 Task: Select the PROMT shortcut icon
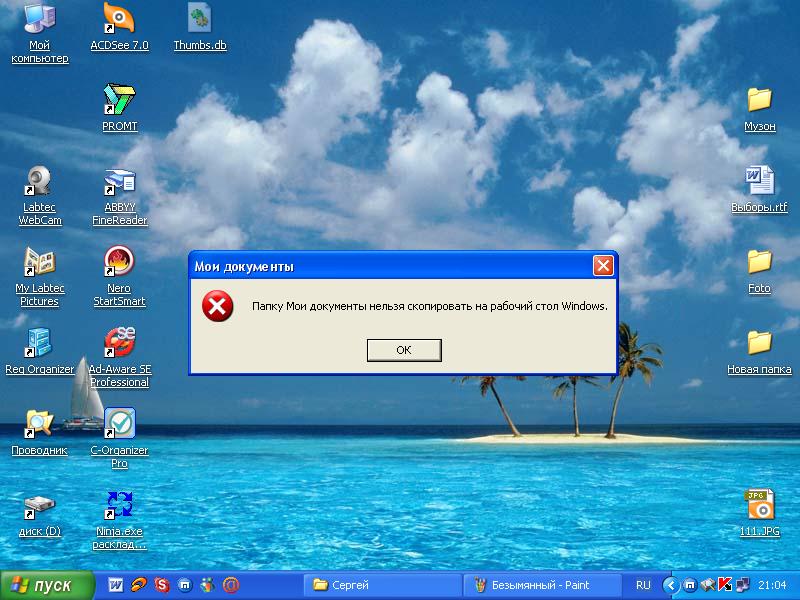(119, 108)
